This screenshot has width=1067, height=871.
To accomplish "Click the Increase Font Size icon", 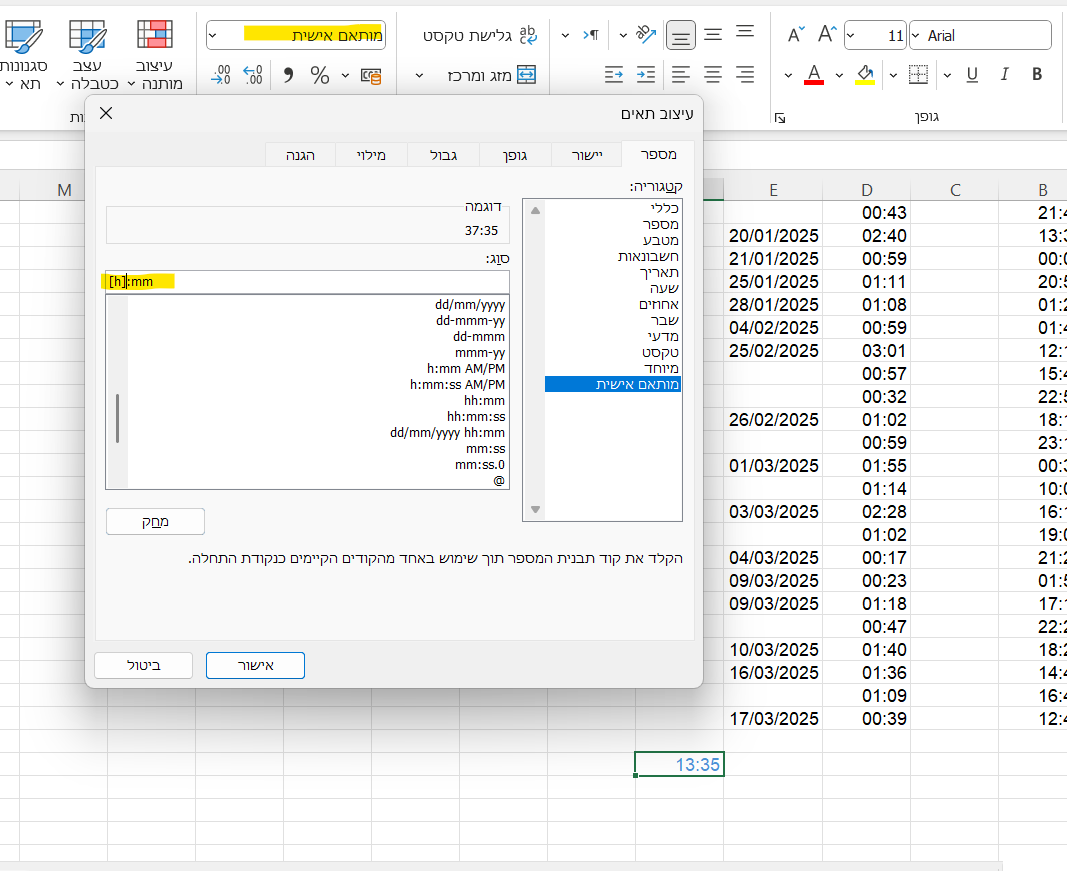I will [827, 35].
